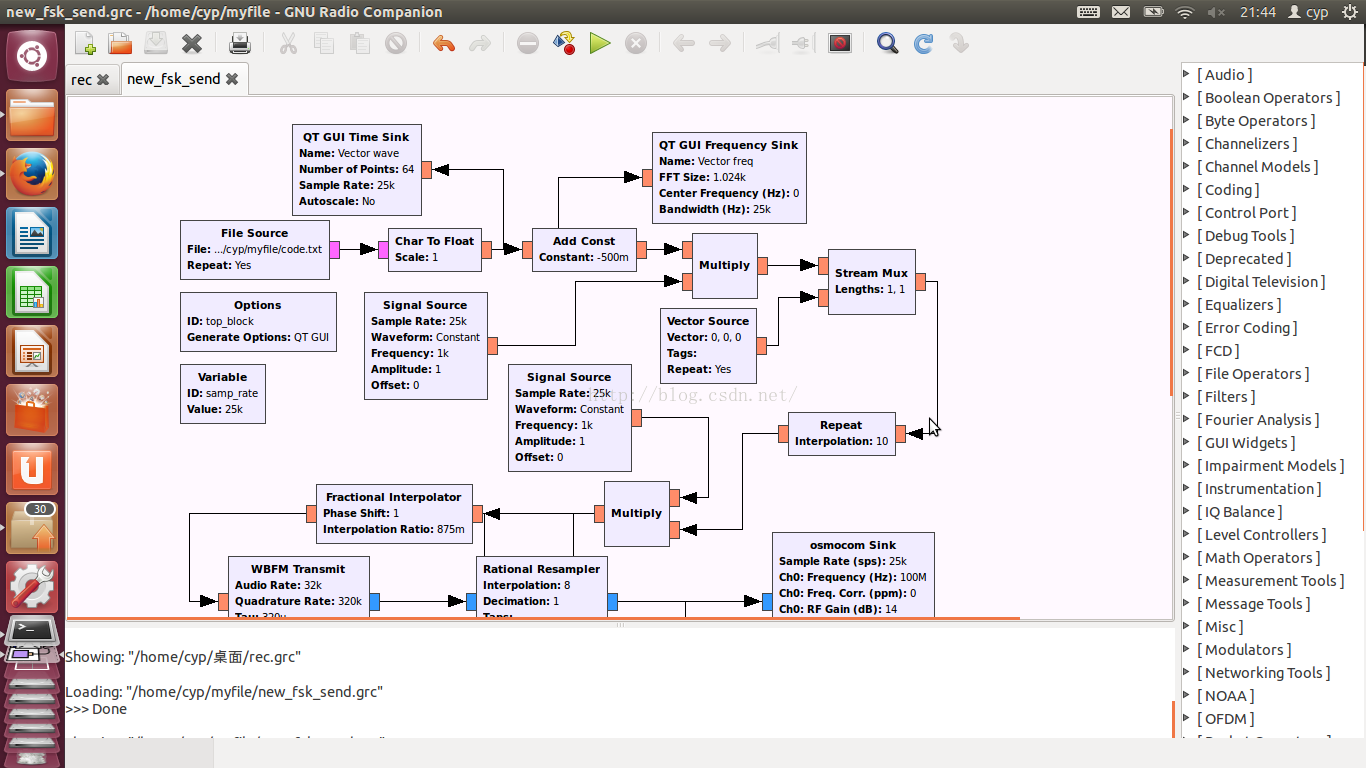Select the File Source block
Image resolution: width=1366 pixels, height=768 pixels.
pos(254,249)
